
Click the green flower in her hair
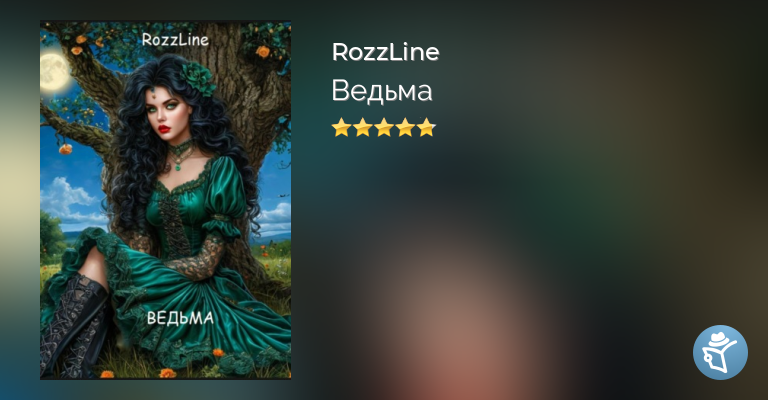(197, 78)
